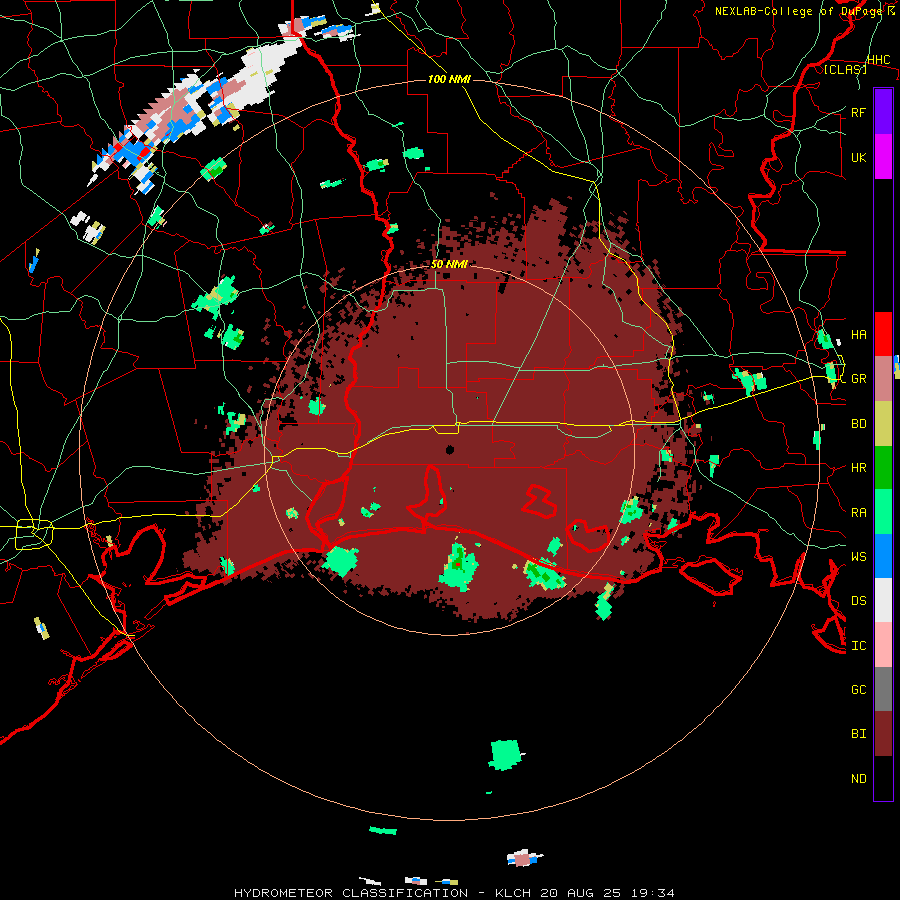Viewport: 900px width, 900px height.
Task: Click the dark green HR legend swatch
Action: [x=883, y=468]
